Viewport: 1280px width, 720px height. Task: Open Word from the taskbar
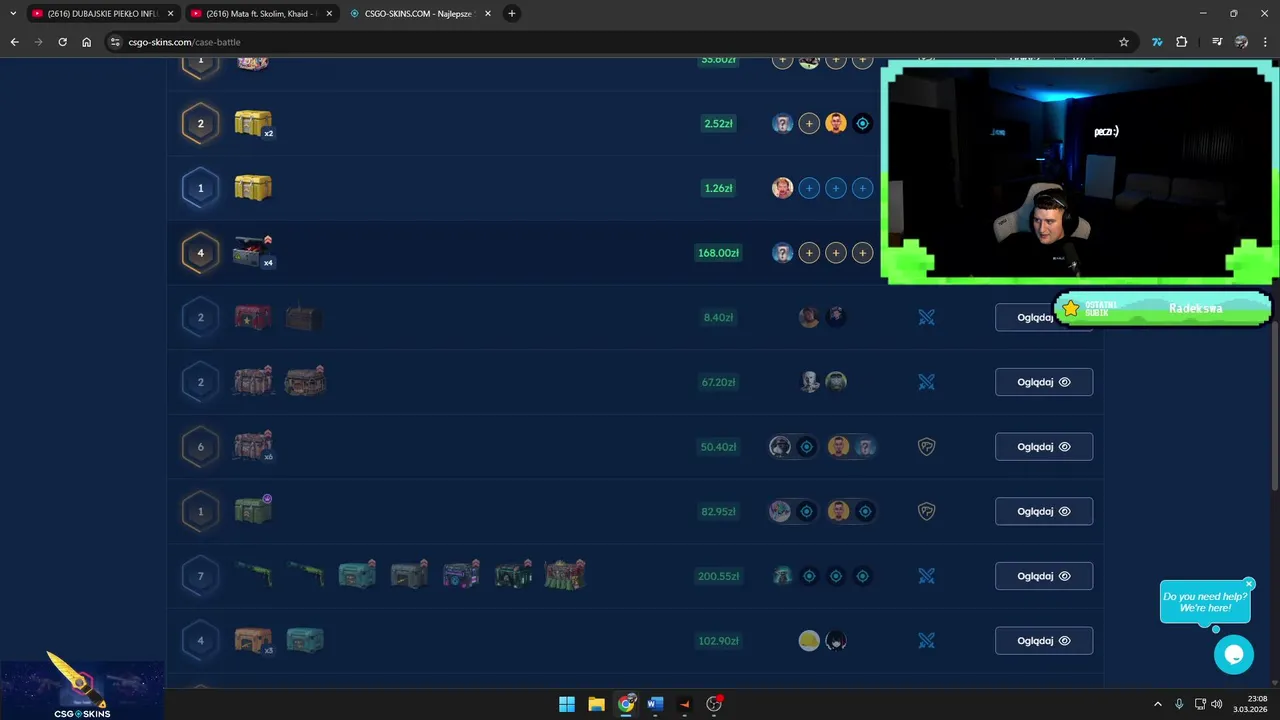tap(655, 704)
